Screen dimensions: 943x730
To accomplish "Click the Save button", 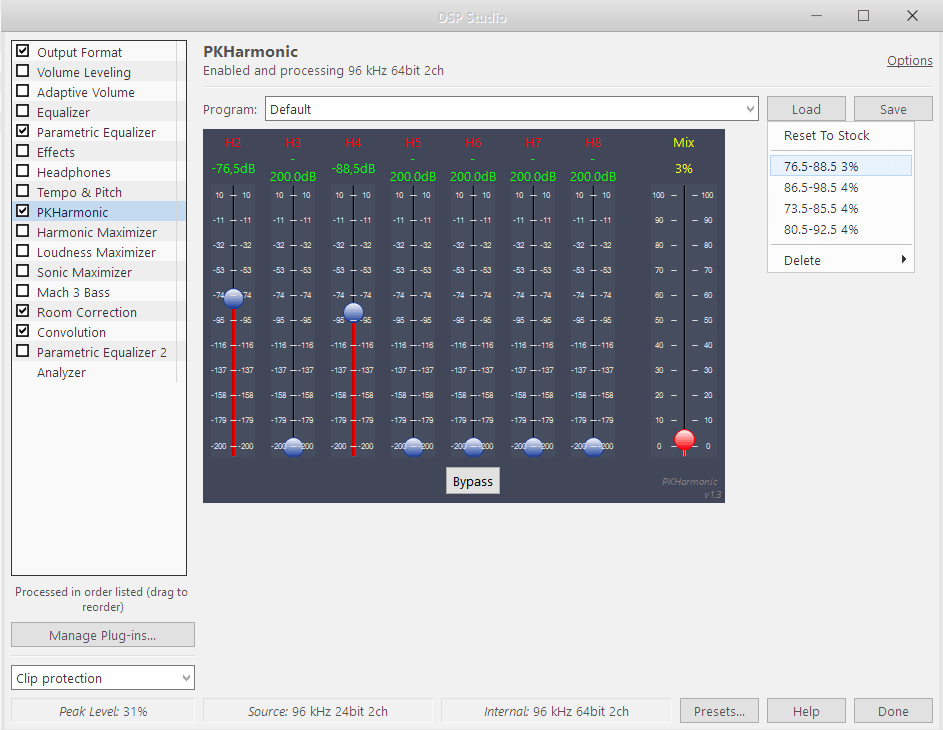I will click(x=893, y=109).
